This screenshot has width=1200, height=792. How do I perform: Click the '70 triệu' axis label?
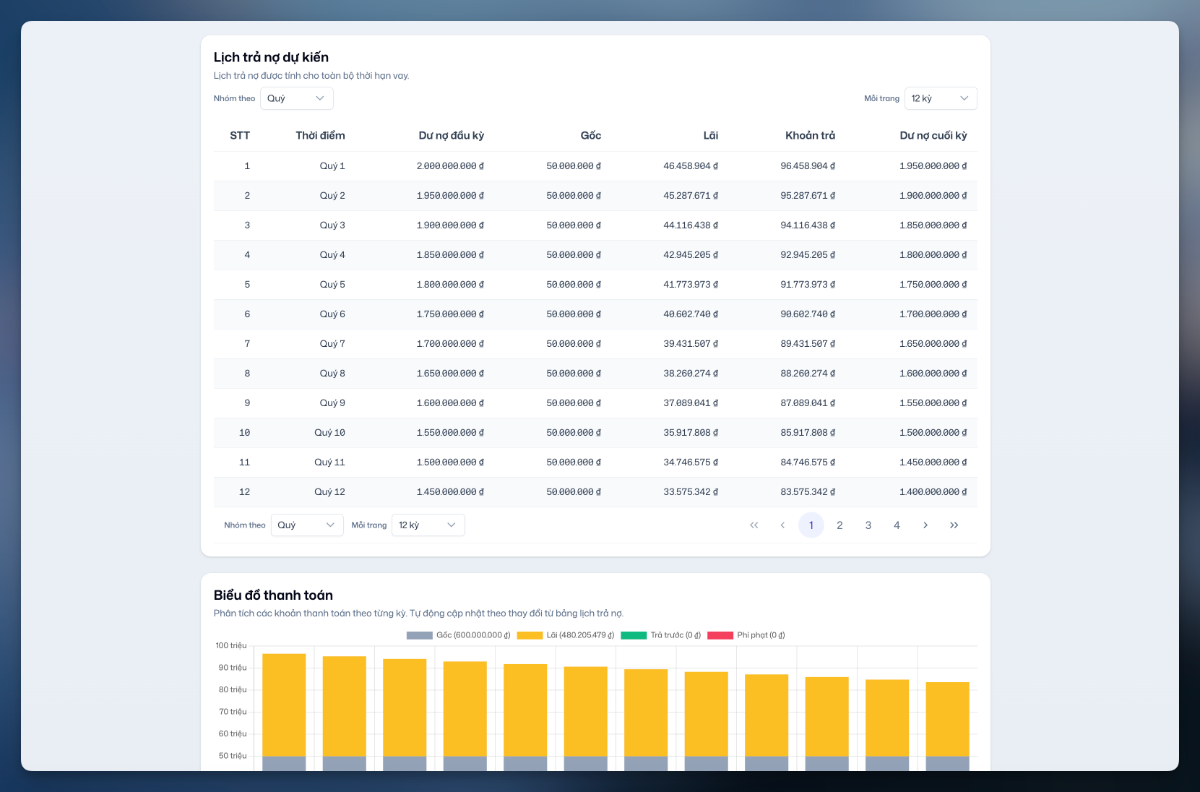pyautogui.click(x=231, y=711)
